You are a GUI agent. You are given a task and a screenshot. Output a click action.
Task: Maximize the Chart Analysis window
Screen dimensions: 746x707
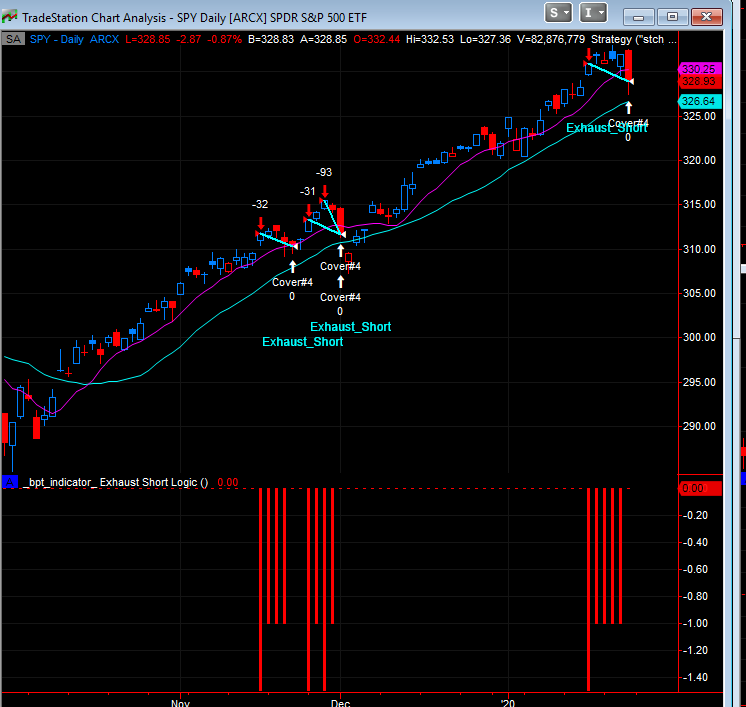[x=672, y=15]
